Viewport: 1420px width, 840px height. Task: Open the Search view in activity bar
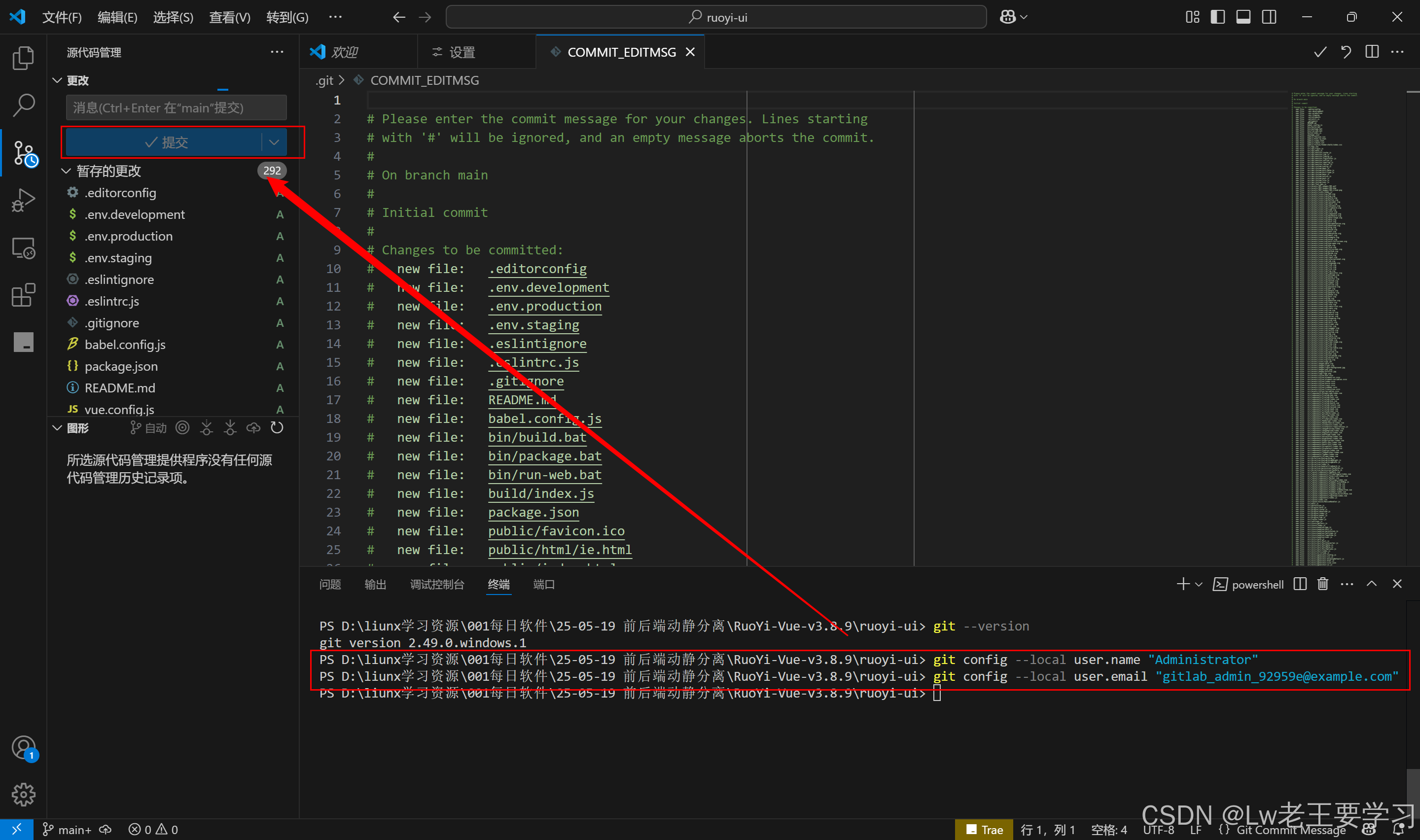23,105
